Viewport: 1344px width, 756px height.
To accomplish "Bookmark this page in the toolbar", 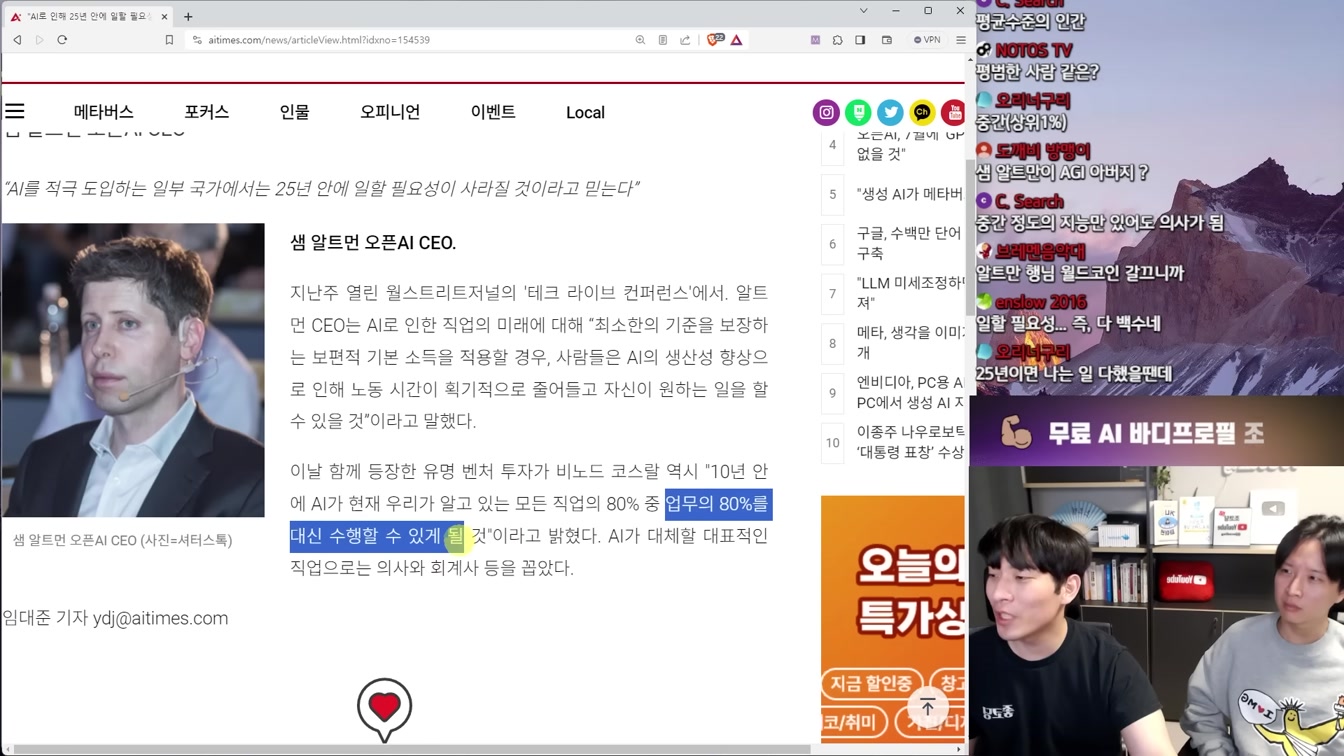I will coord(169,40).
